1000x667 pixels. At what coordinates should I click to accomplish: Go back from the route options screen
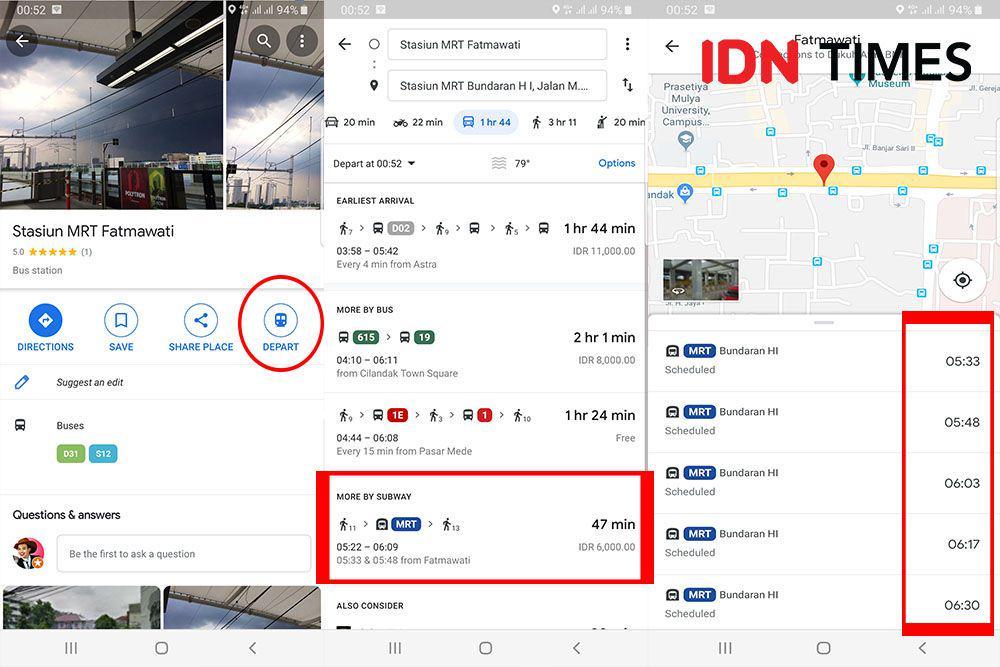[x=345, y=44]
